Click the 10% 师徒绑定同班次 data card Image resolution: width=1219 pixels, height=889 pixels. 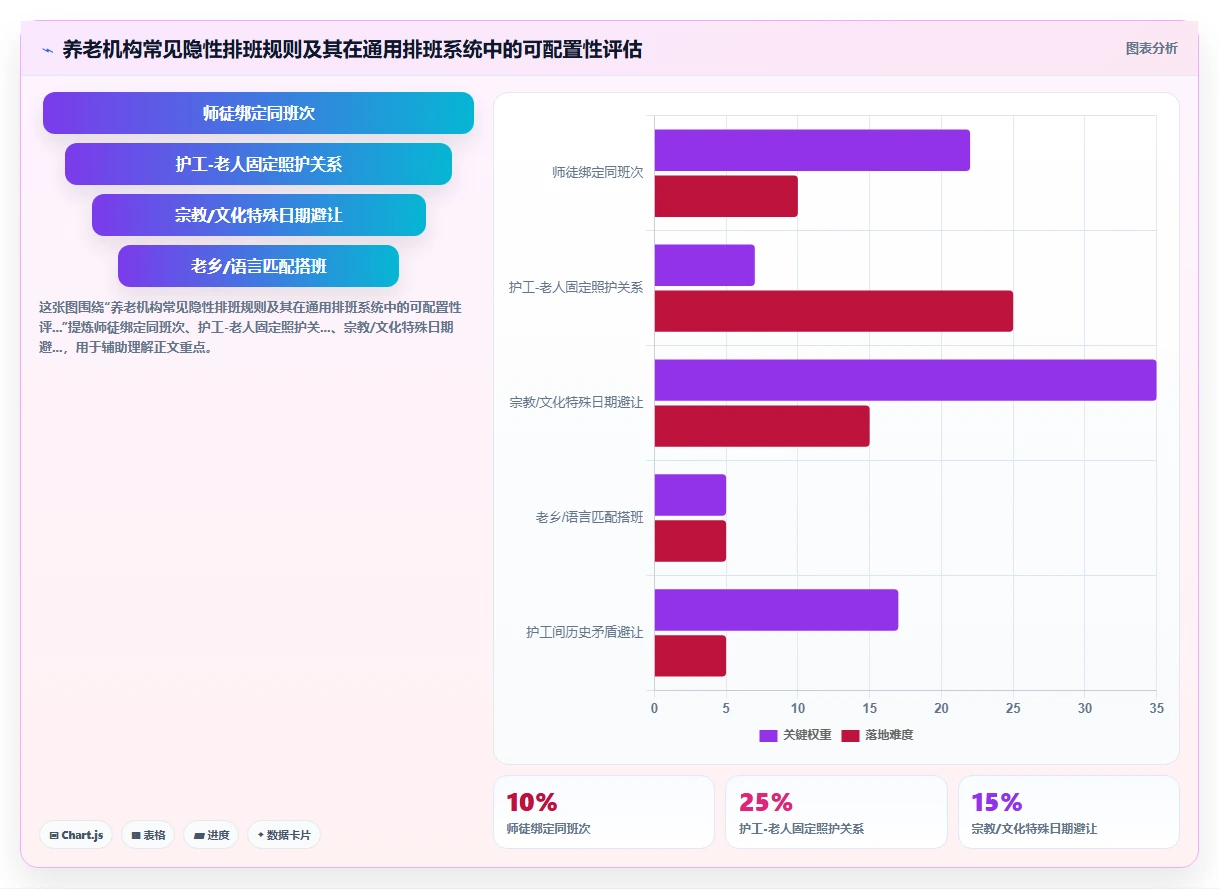coord(604,812)
